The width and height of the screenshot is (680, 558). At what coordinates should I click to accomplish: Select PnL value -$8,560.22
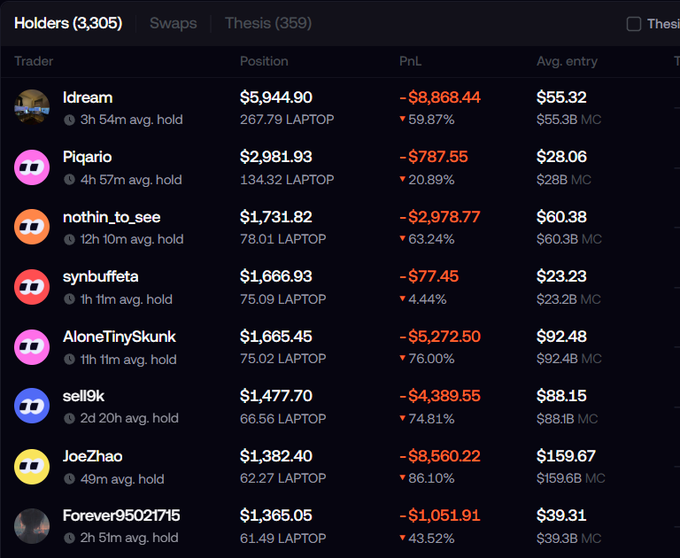tap(440, 456)
